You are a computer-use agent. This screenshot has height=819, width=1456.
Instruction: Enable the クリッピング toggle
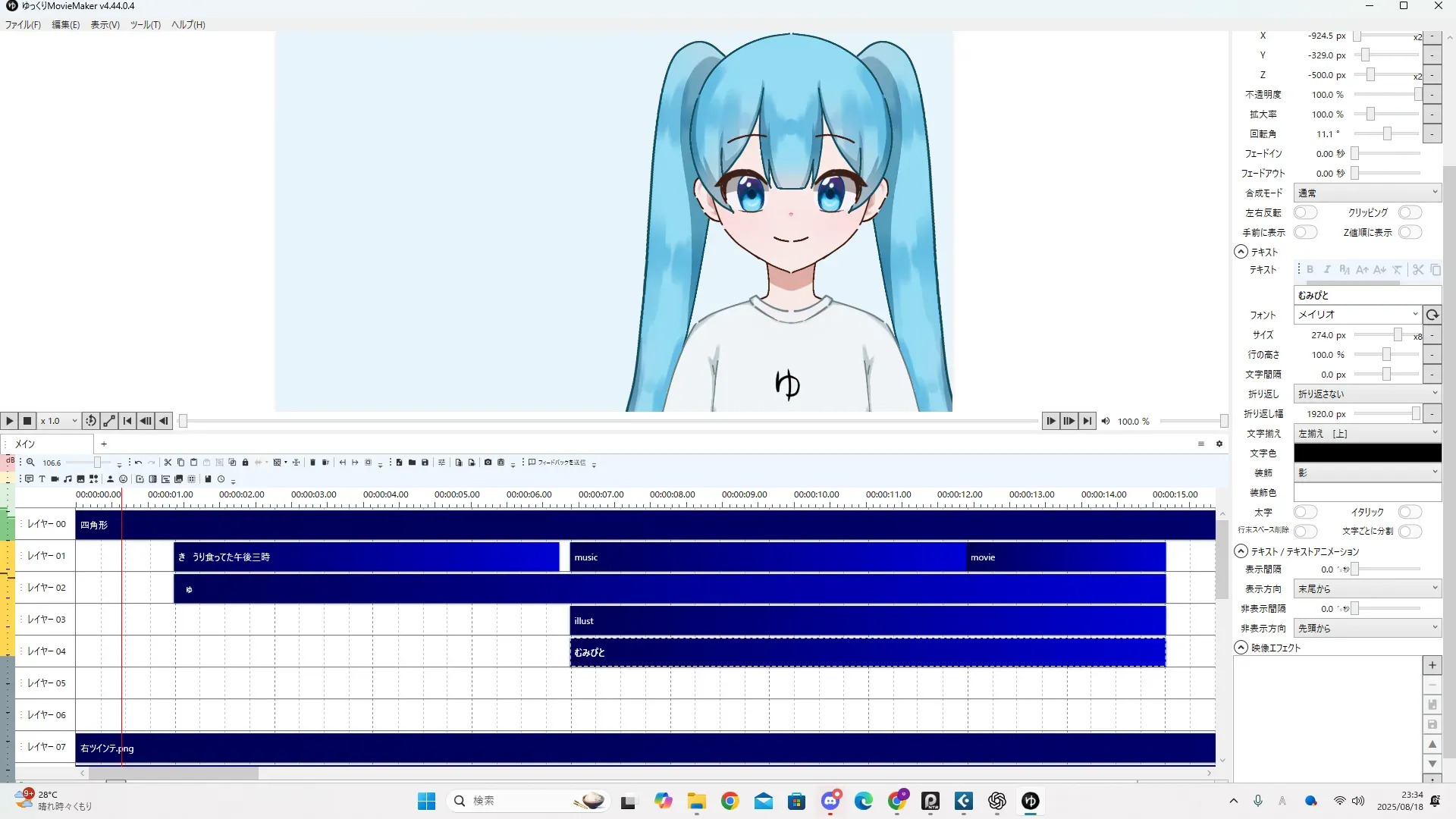pyautogui.click(x=1410, y=213)
